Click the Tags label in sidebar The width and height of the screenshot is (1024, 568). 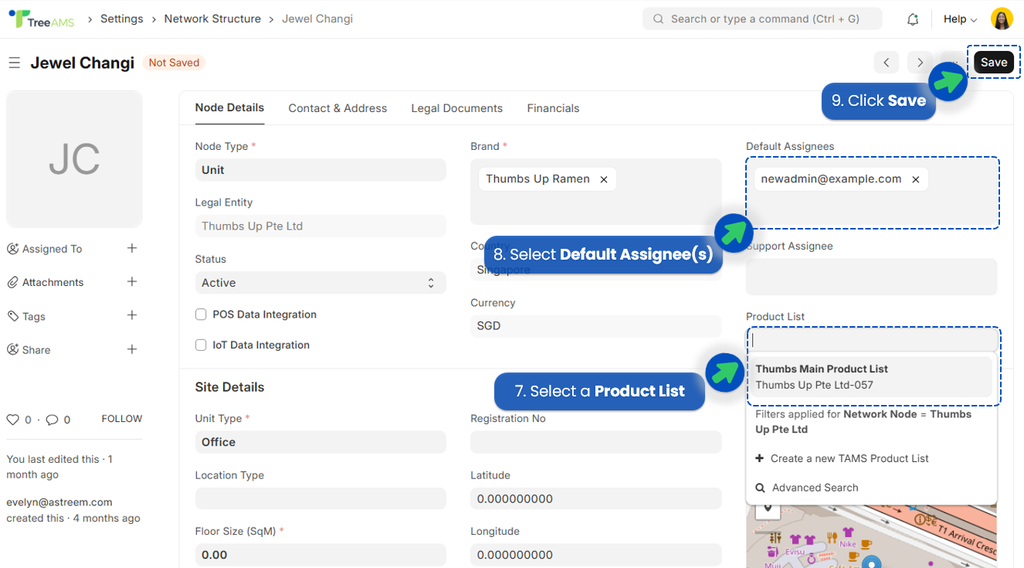[x=34, y=316]
